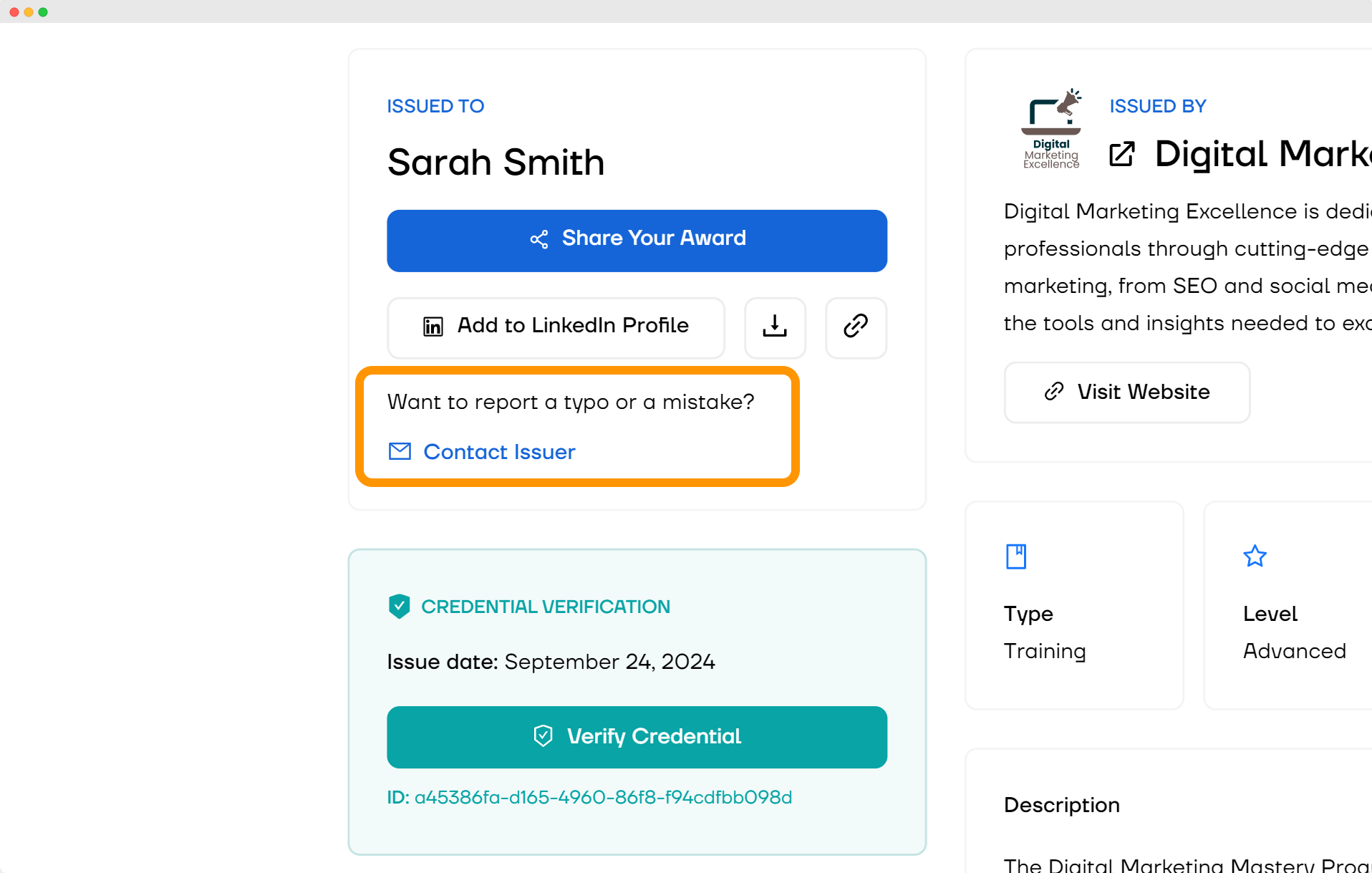Click the Verify Credential button
The width and height of the screenshot is (1372, 873).
(637, 737)
